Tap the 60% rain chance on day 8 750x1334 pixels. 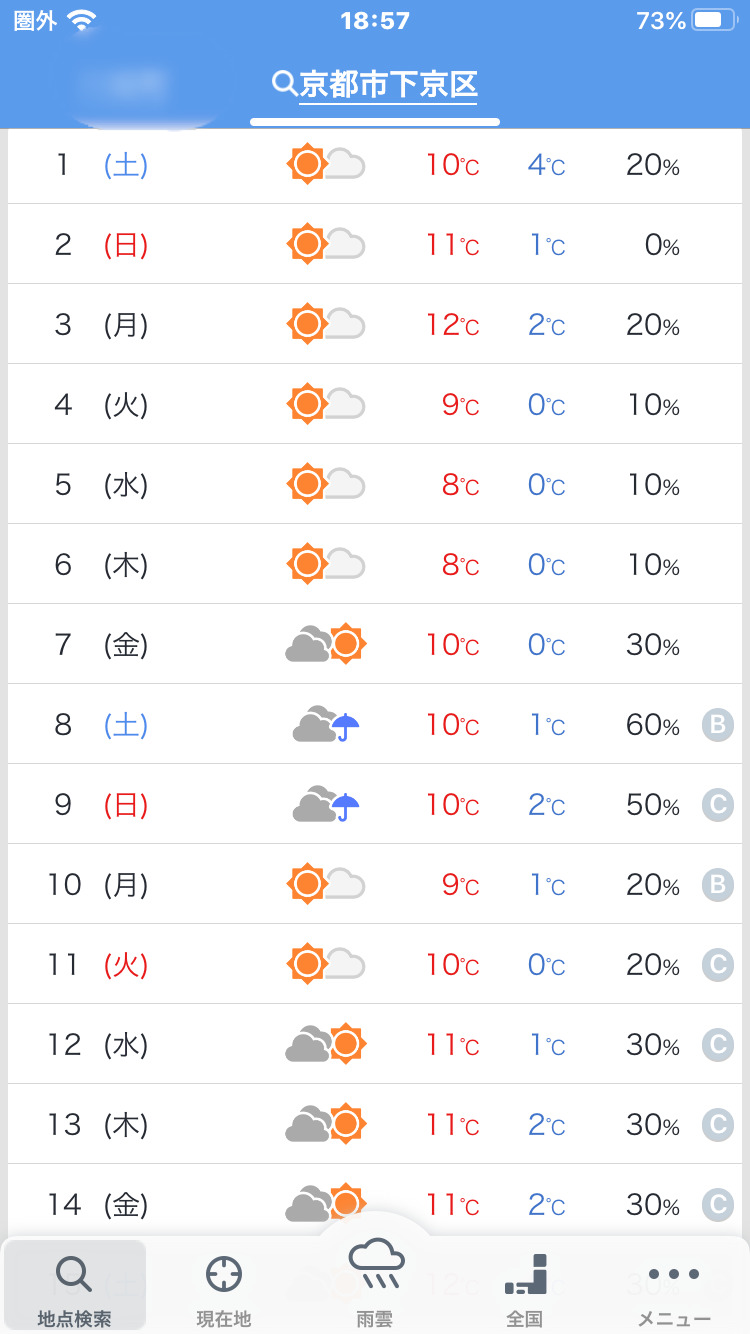(x=652, y=725)
